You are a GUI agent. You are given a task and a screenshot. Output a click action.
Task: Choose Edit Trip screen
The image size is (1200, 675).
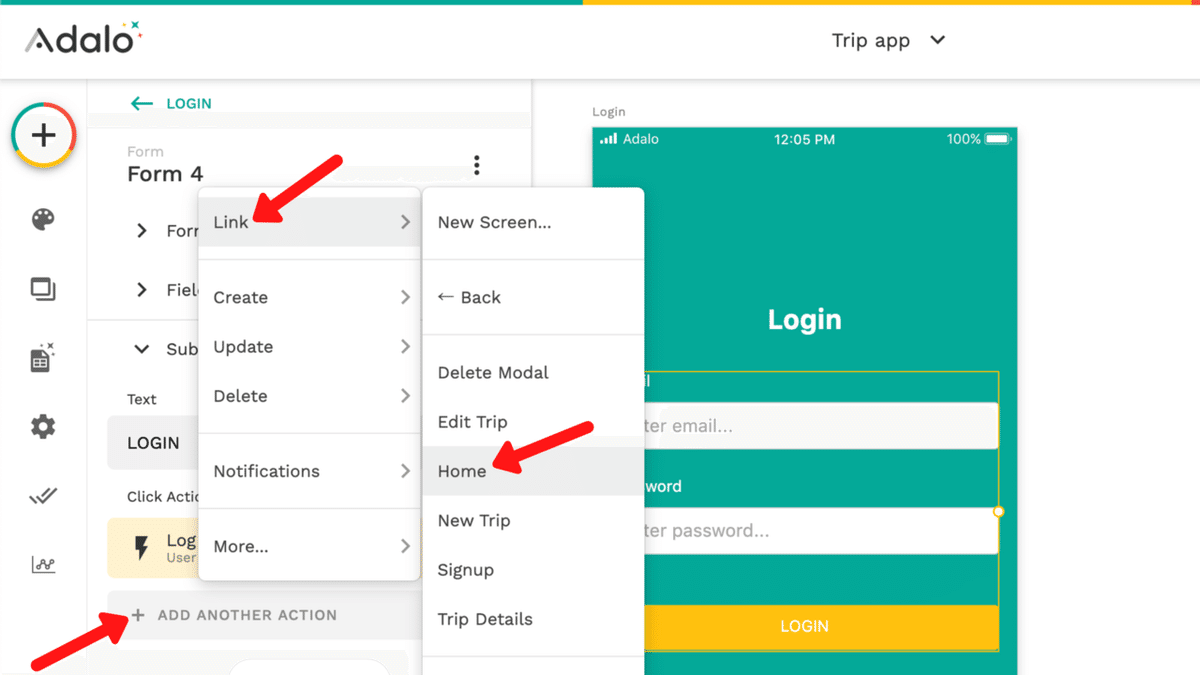click(533, 421)
